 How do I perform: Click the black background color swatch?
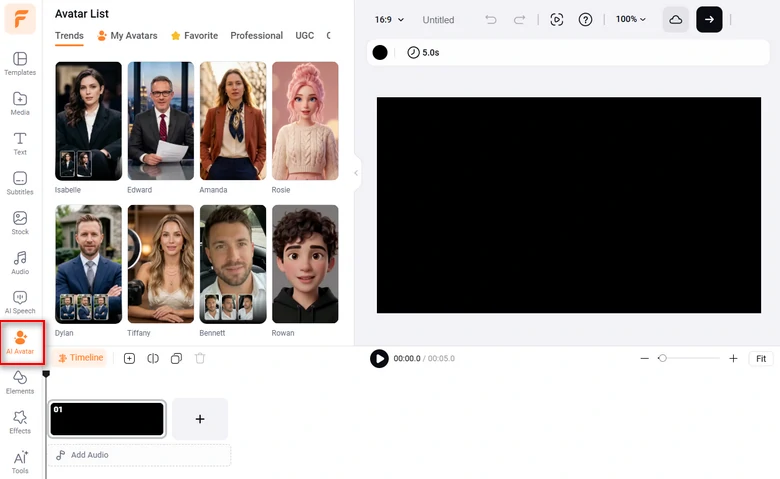[380, 52]
